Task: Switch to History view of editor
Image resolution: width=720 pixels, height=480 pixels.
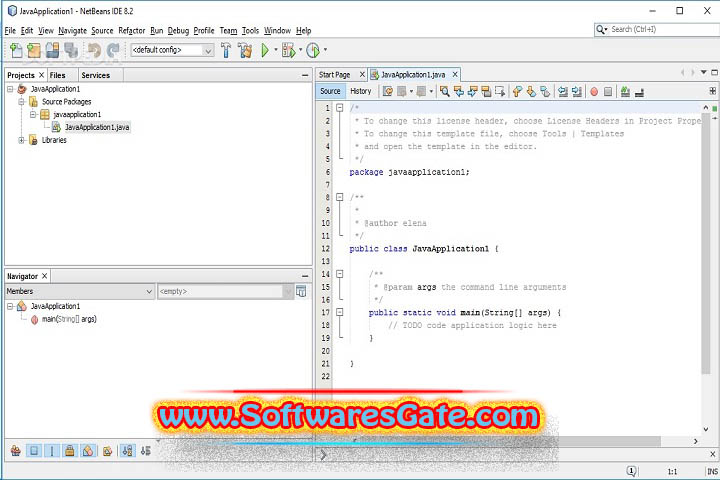Action: pos(360,91)
